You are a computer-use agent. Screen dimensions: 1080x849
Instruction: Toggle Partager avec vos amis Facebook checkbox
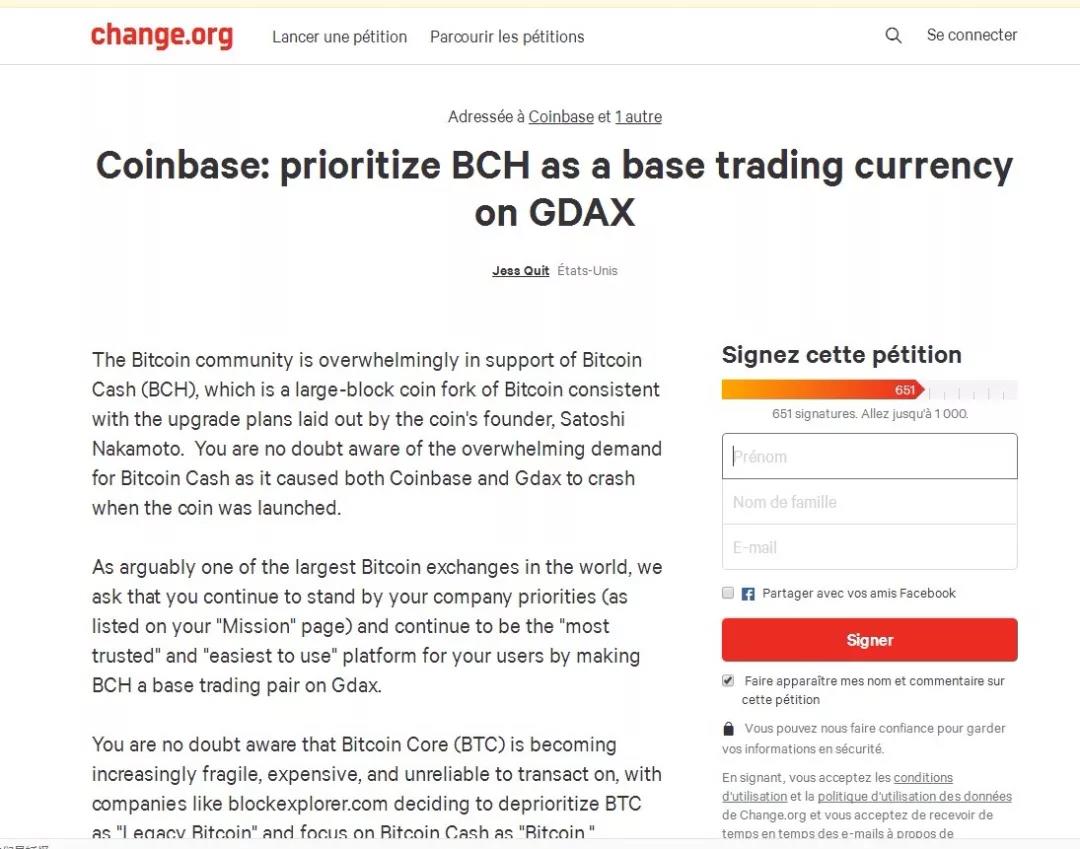pos(728,593)
